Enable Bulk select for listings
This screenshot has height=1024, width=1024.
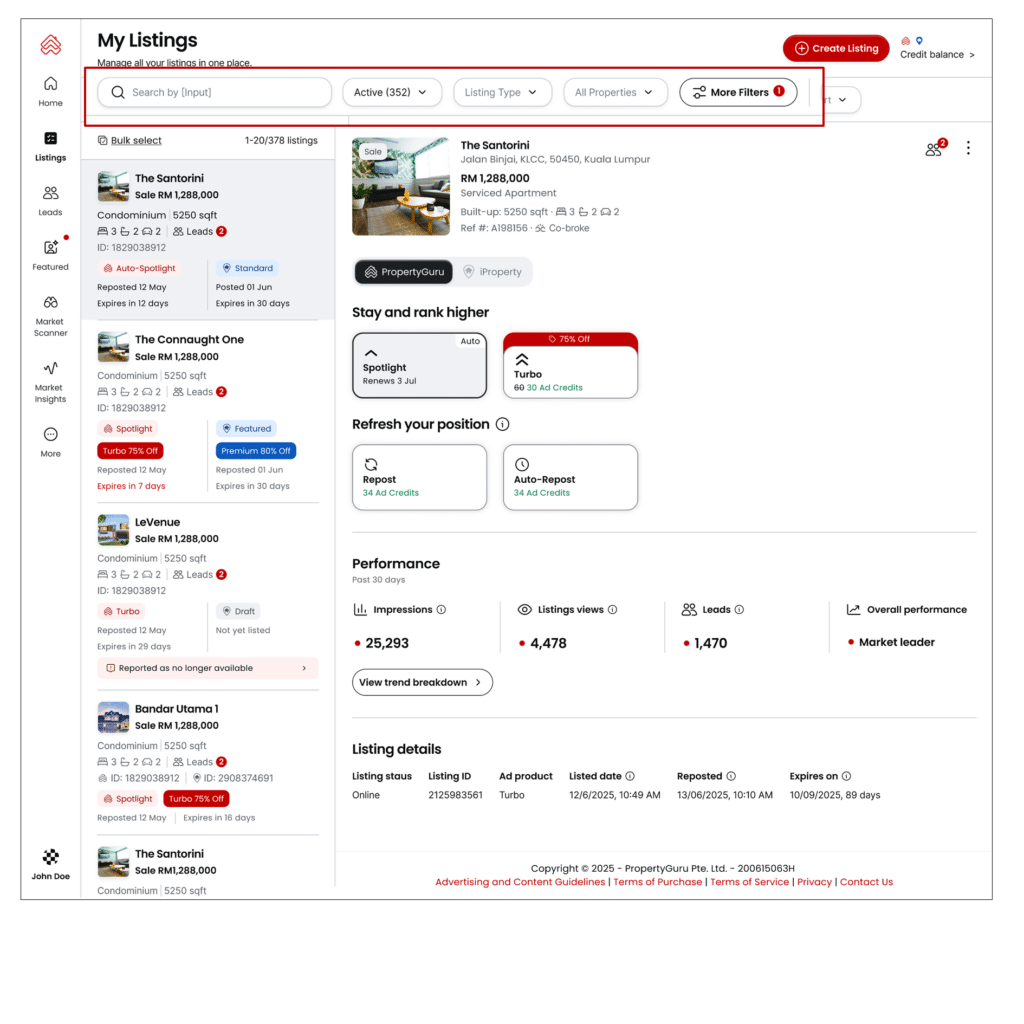pyautogui.click(x=129, y=141)
